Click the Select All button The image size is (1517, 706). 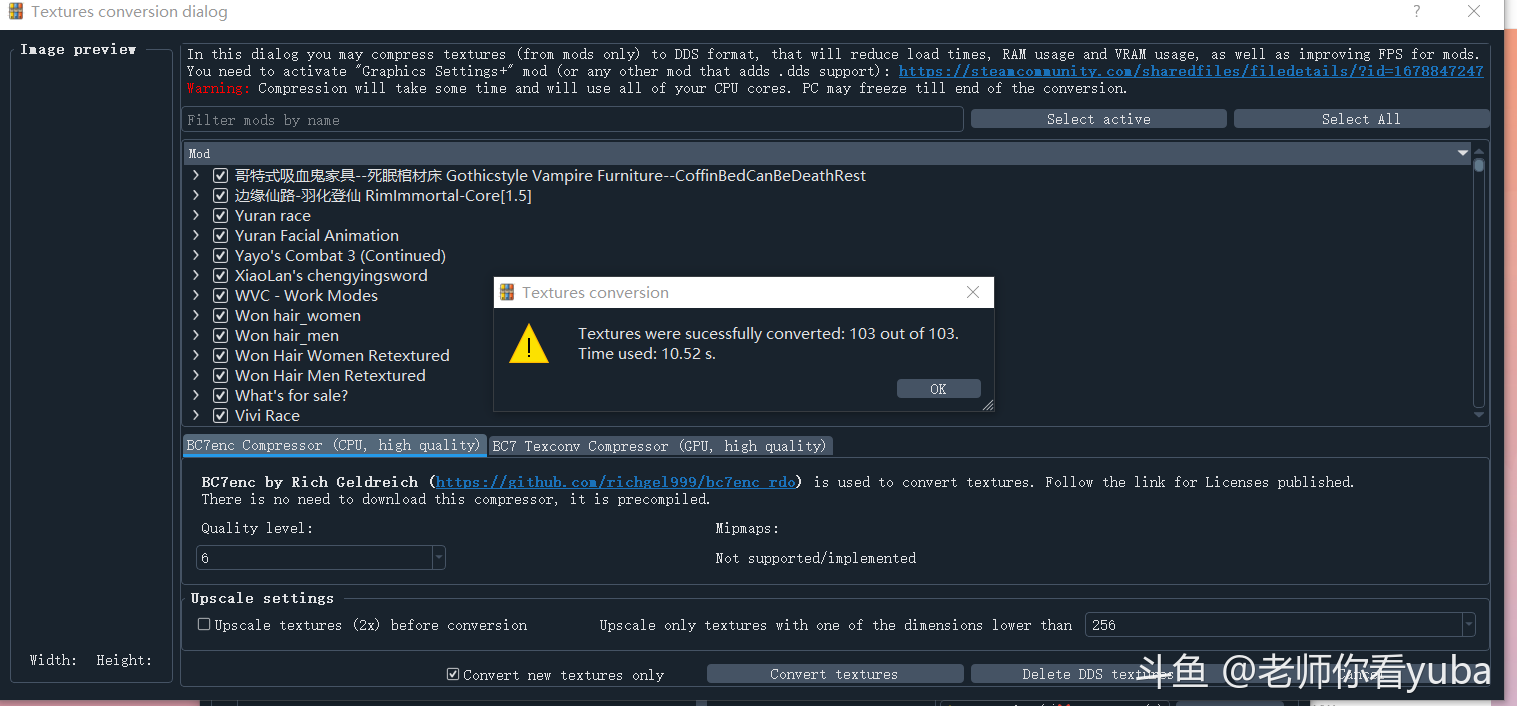1360,119
